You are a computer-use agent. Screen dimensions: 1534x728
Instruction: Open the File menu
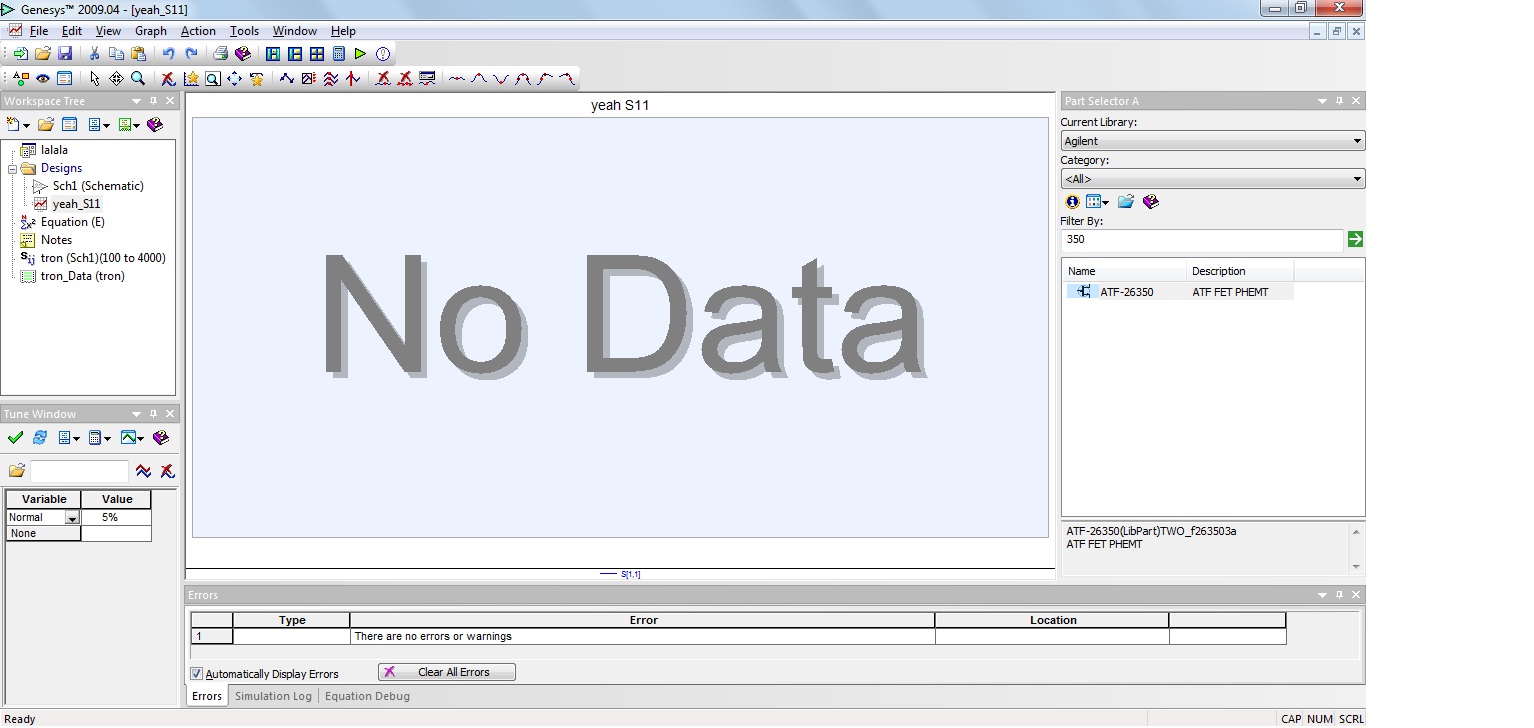[39, 31]
